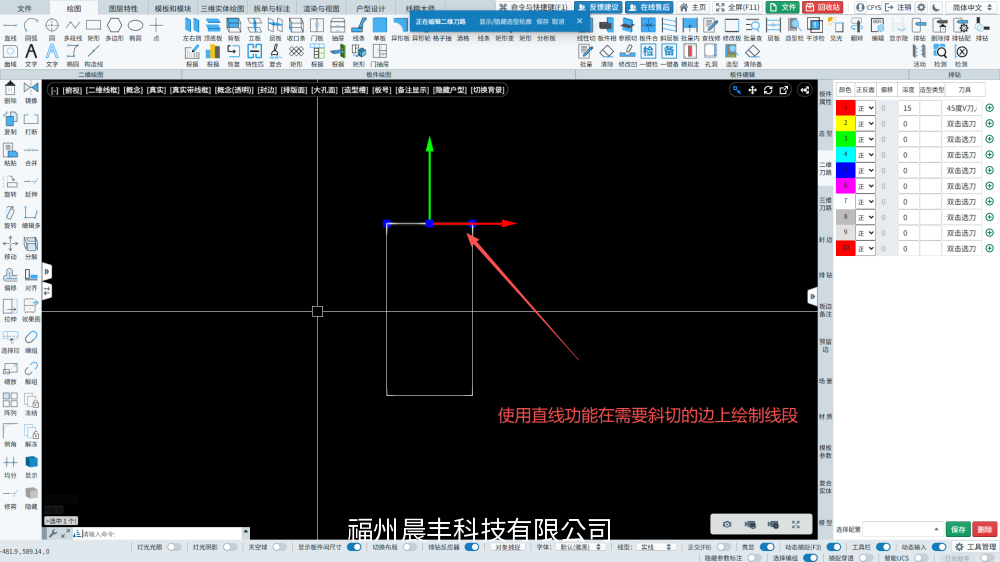This screenshot has width=1000, height=562.
Task: Select the 圆 circle tool
Action: click(x=52, y=29)
